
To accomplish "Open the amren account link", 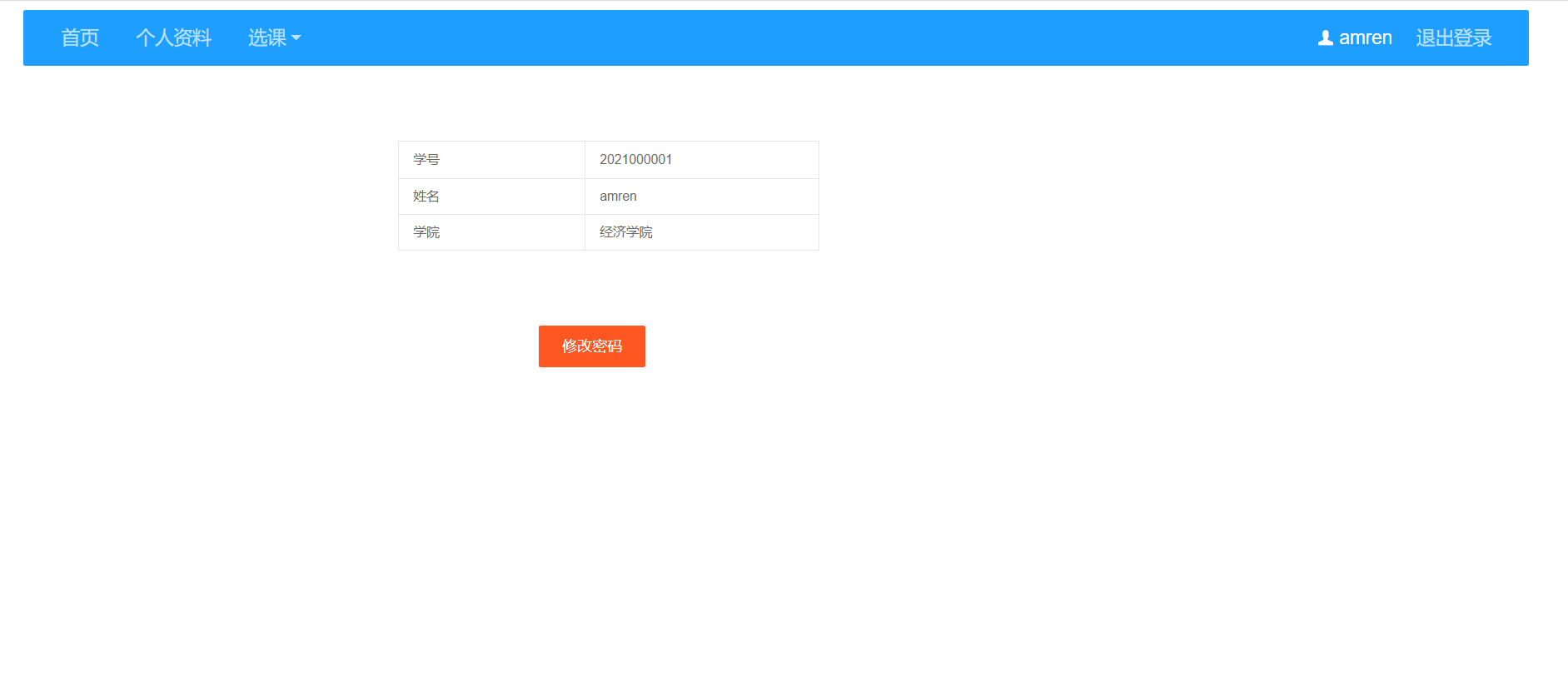I will 1355,37.
